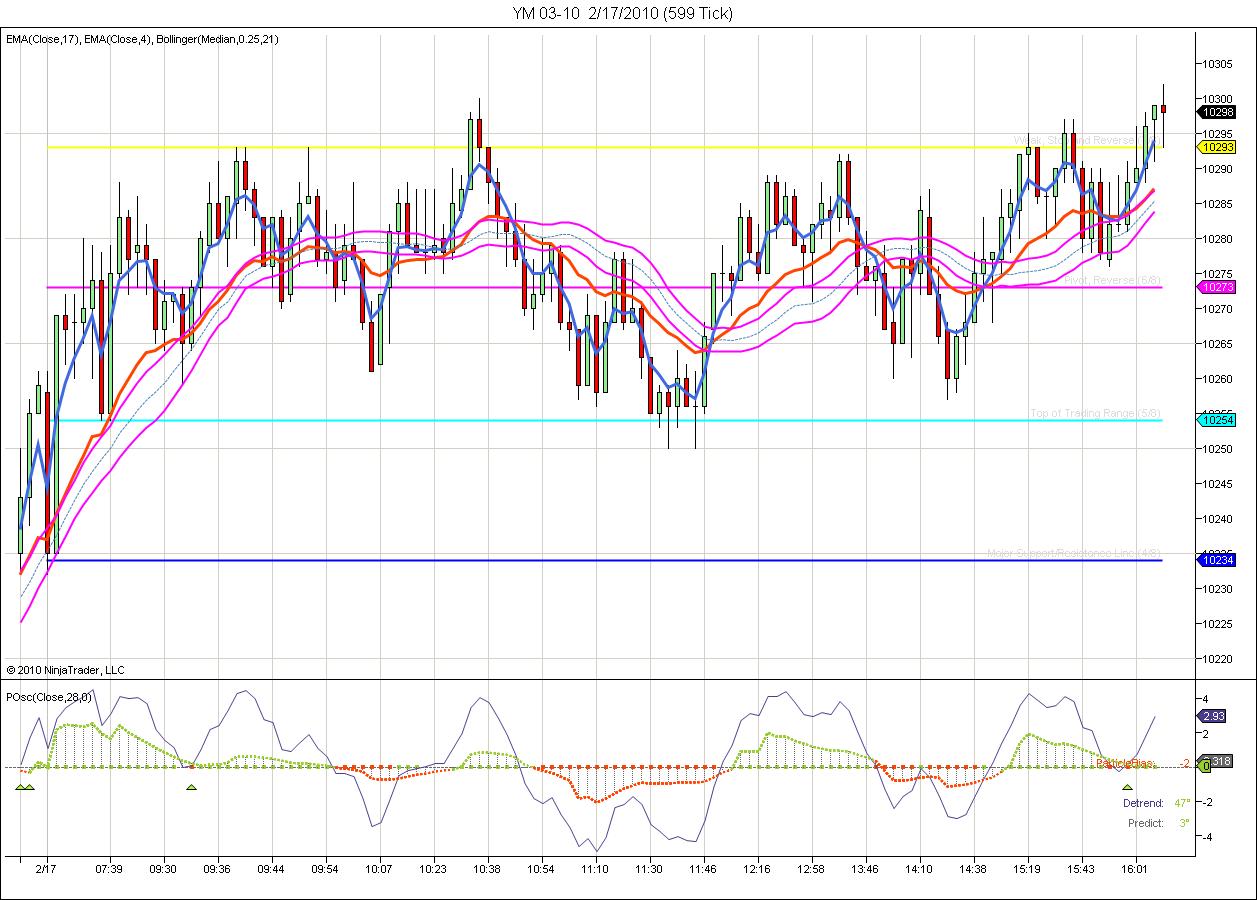Click the black 10298 current price marker
Viewport: 1257px width, 900px height.
[1217, 112]
